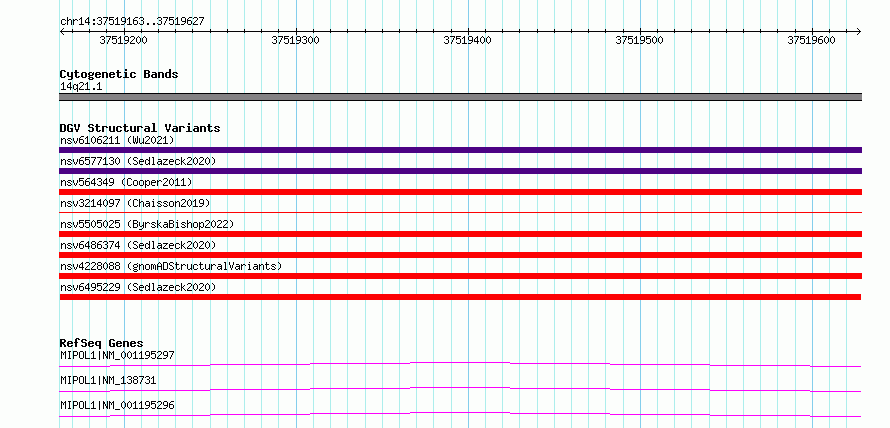Click the purple bar for nsv6106211
890x428 pixels.
pos(460,150)
